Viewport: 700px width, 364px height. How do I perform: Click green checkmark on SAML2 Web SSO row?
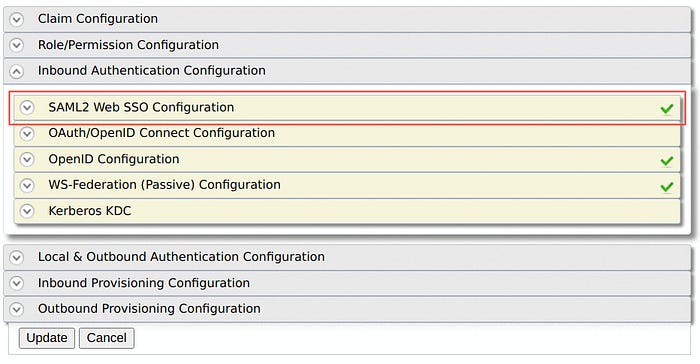tap(667, 109)
